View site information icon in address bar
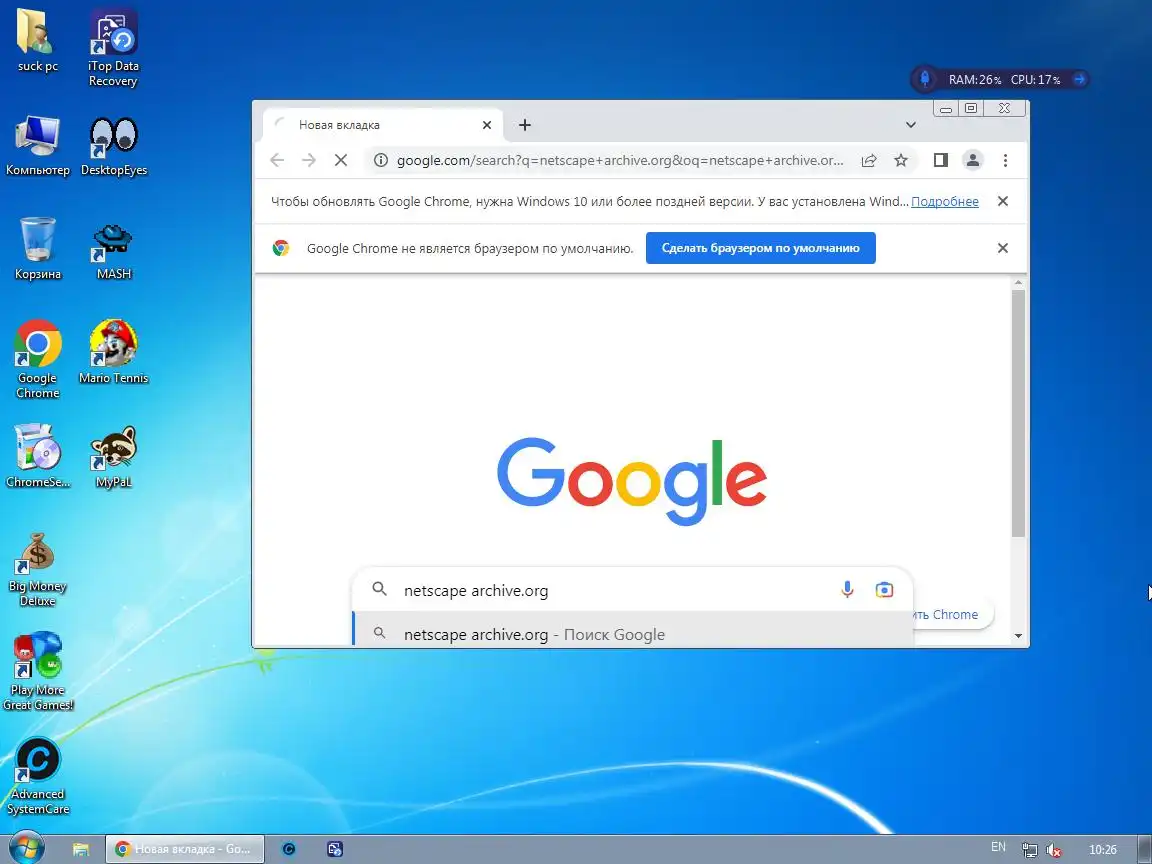Screen dimensions: 1152x864 tap(381, 160)
